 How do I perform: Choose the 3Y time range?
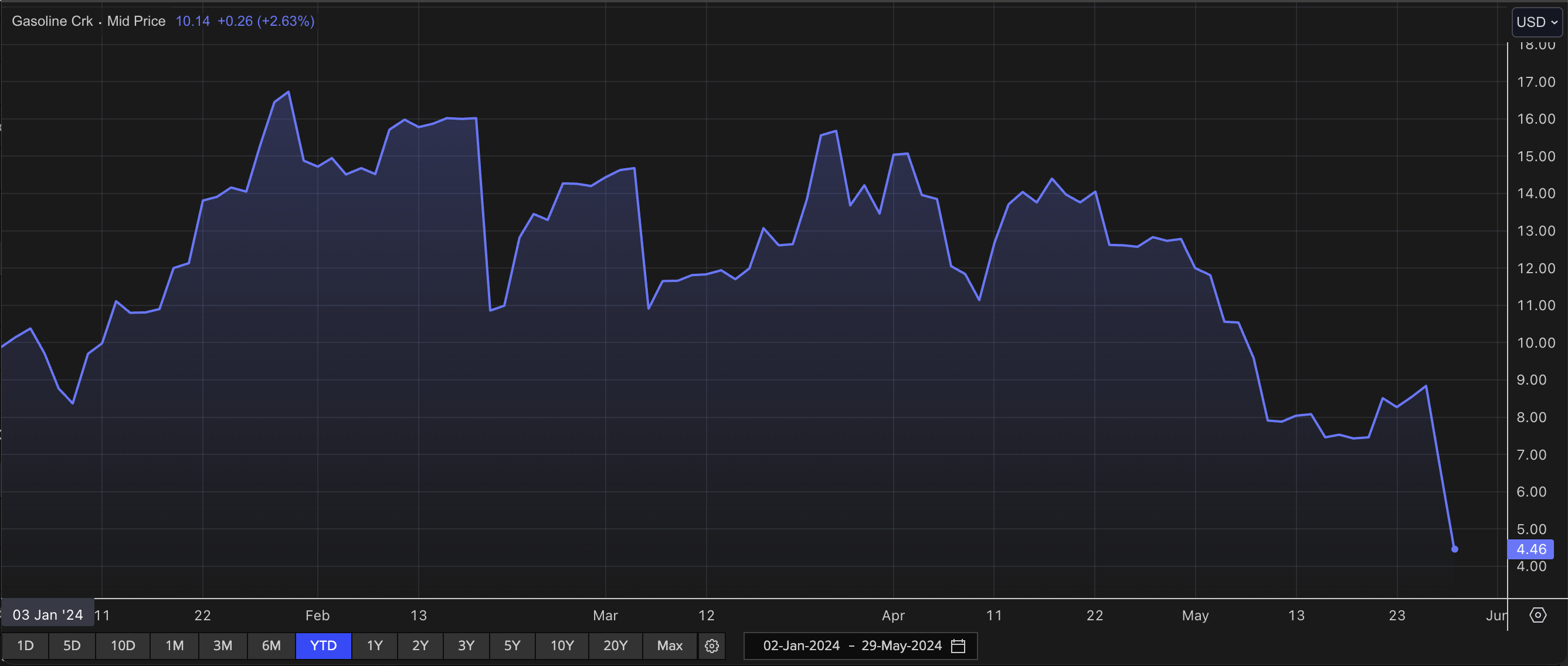[466, 646]
